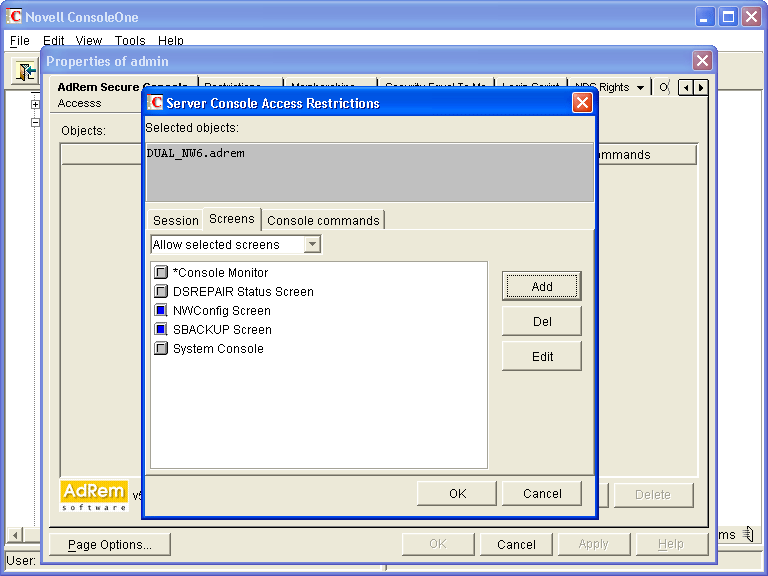Open the File menu

[x=20, y=40]
